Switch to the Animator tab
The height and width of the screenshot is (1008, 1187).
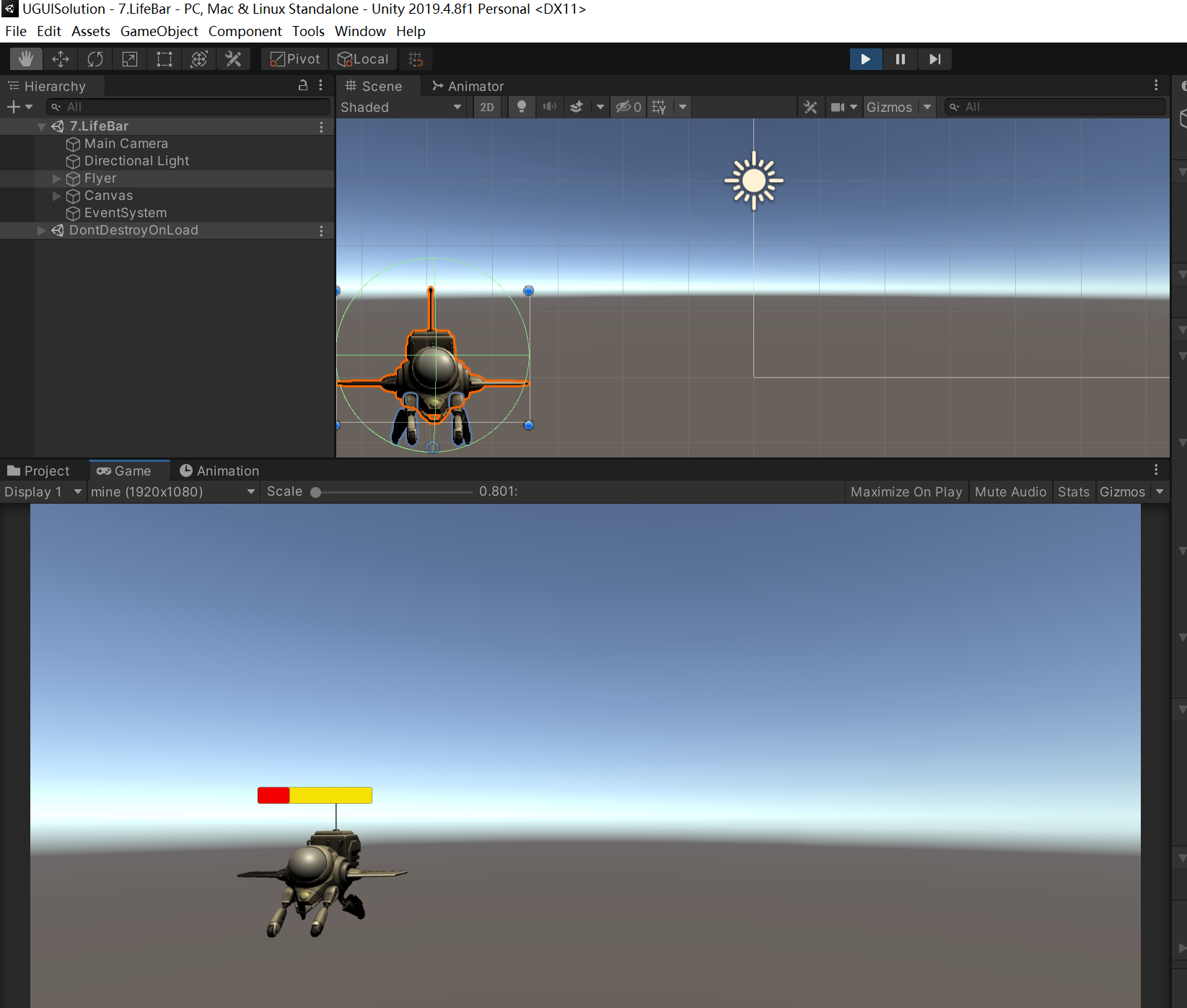468,86
